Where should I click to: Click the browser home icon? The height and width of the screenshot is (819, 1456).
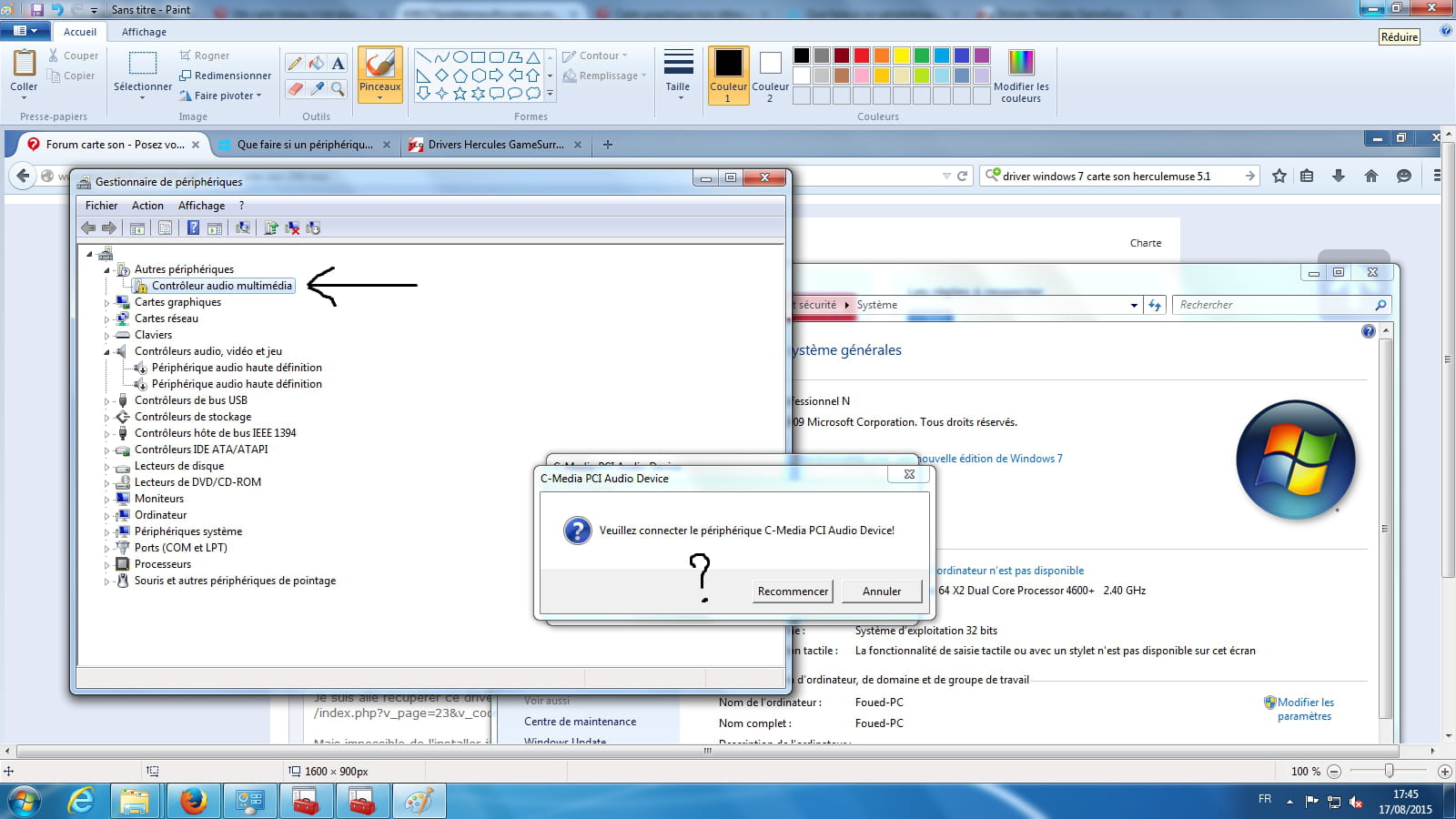point(1371,176)
